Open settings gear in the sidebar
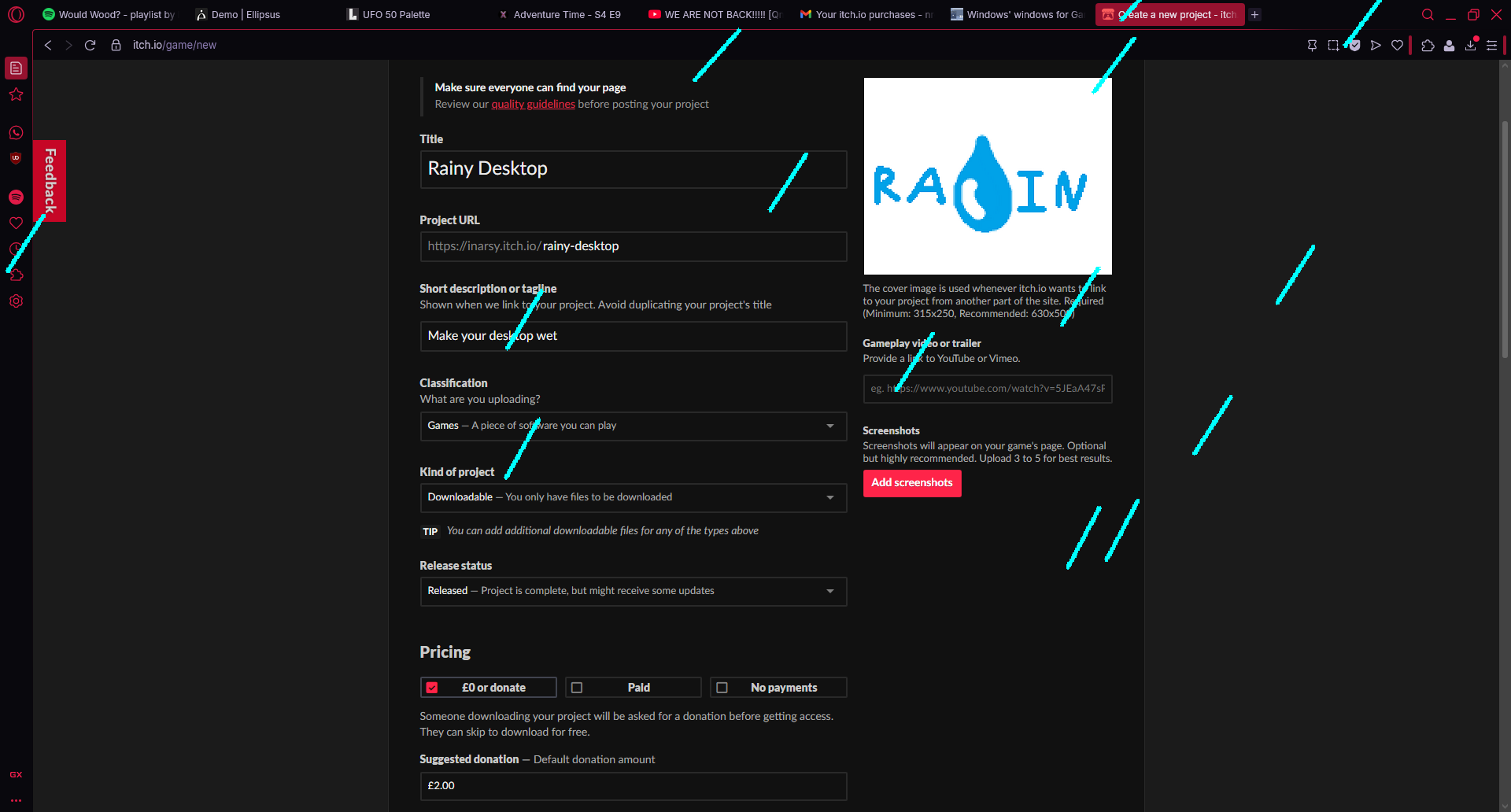Viewport: 1511px width, 812px height. 16,301
